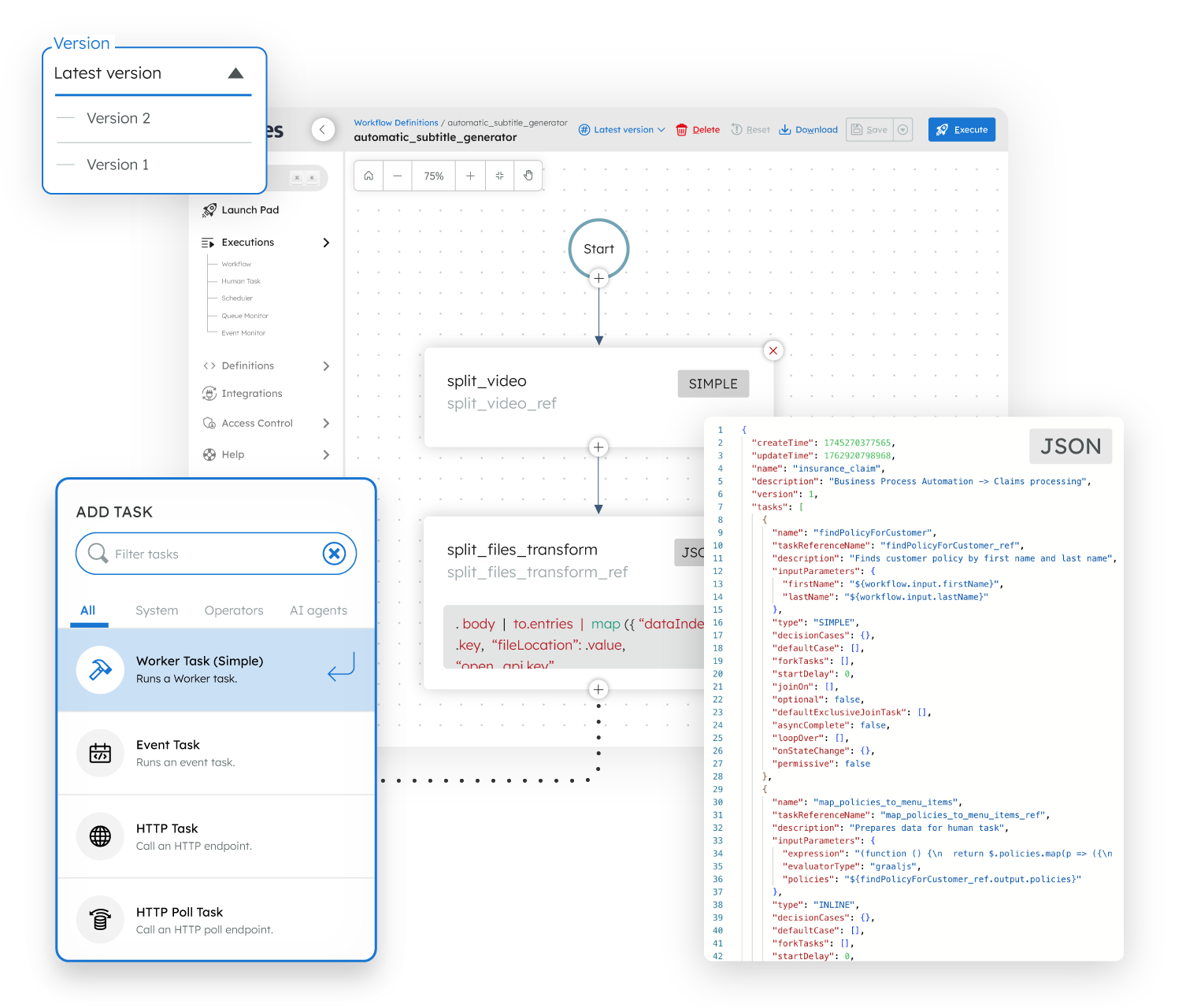Select the Launch Pad rocket icon
1197x1008 pixels.
point(209,209)
